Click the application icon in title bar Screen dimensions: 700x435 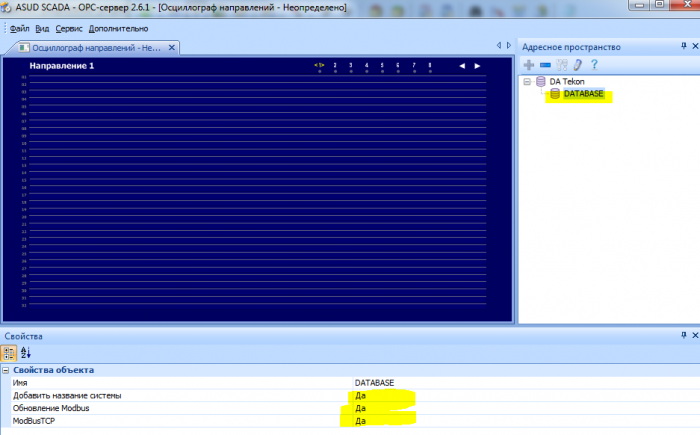[6, 8]
